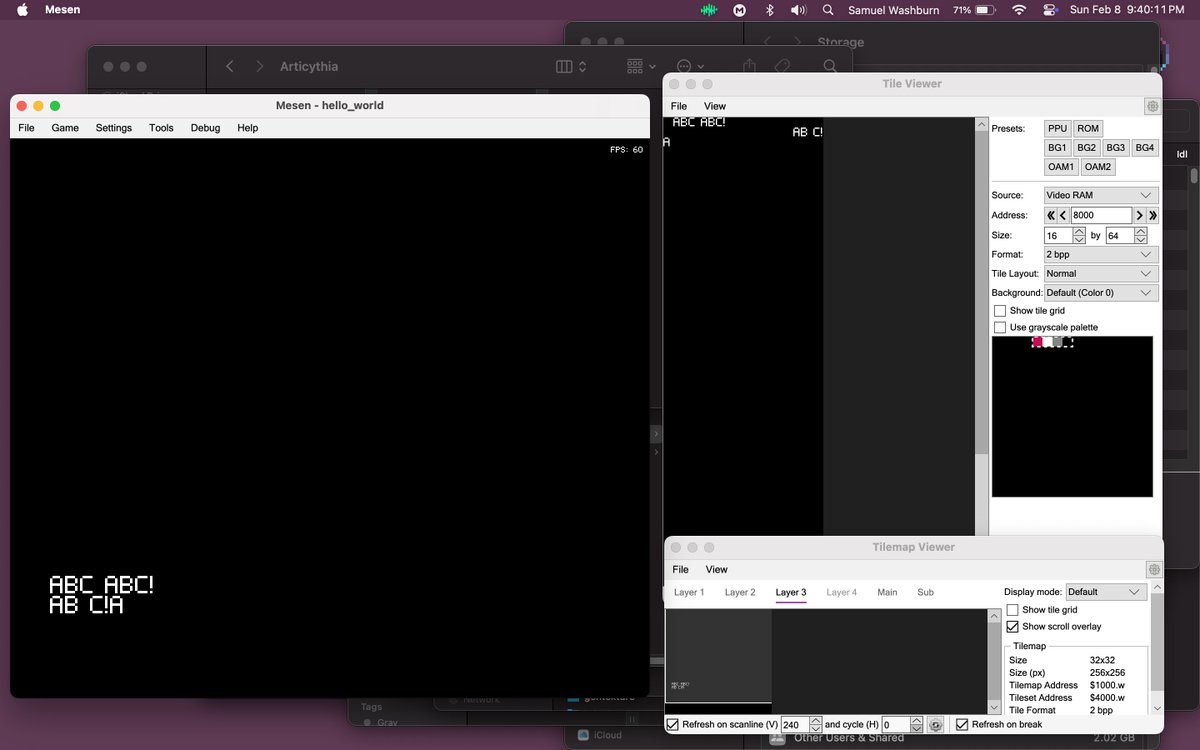Click the search icon in Finder toolbar
1200x750 pixels.
click(x=830, y=66)
